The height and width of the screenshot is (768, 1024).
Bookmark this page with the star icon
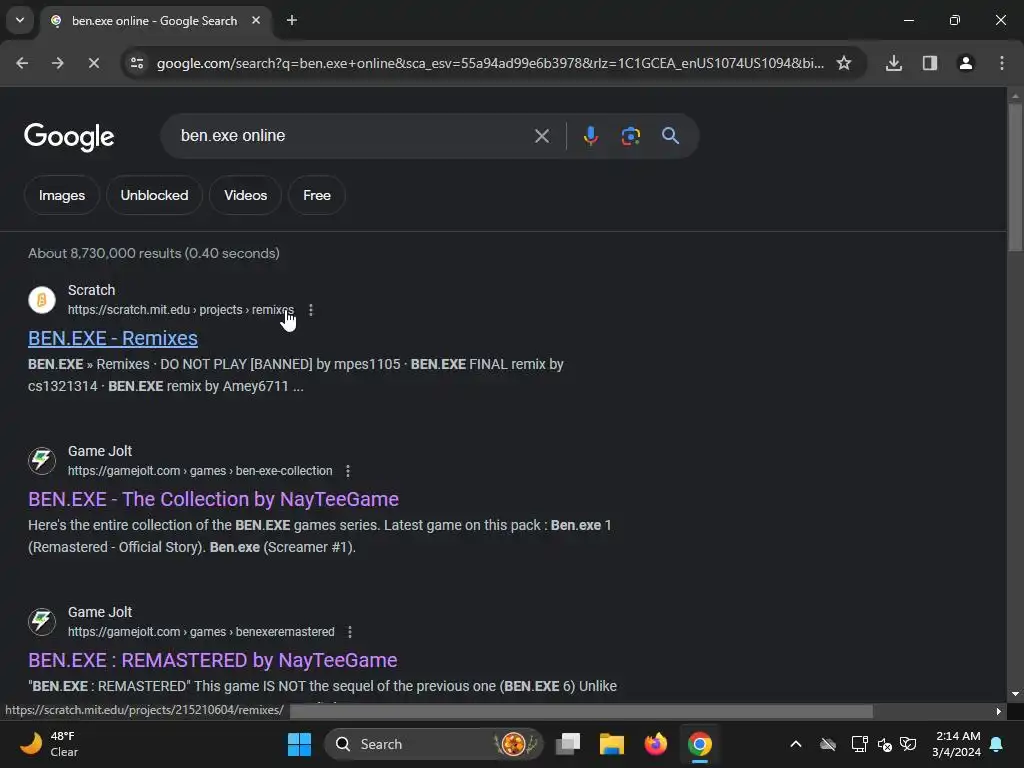844,63
